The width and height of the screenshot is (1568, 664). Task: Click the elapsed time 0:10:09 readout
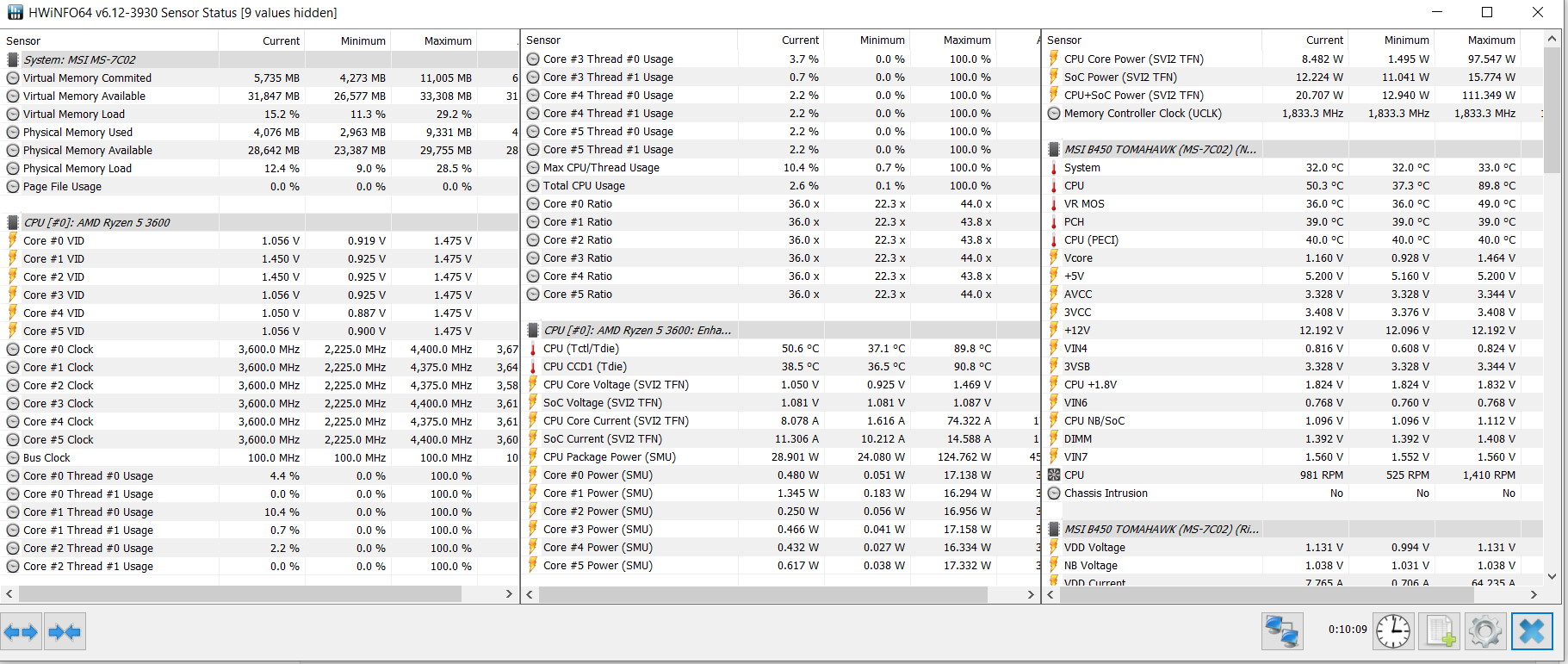pos(1348,630)
